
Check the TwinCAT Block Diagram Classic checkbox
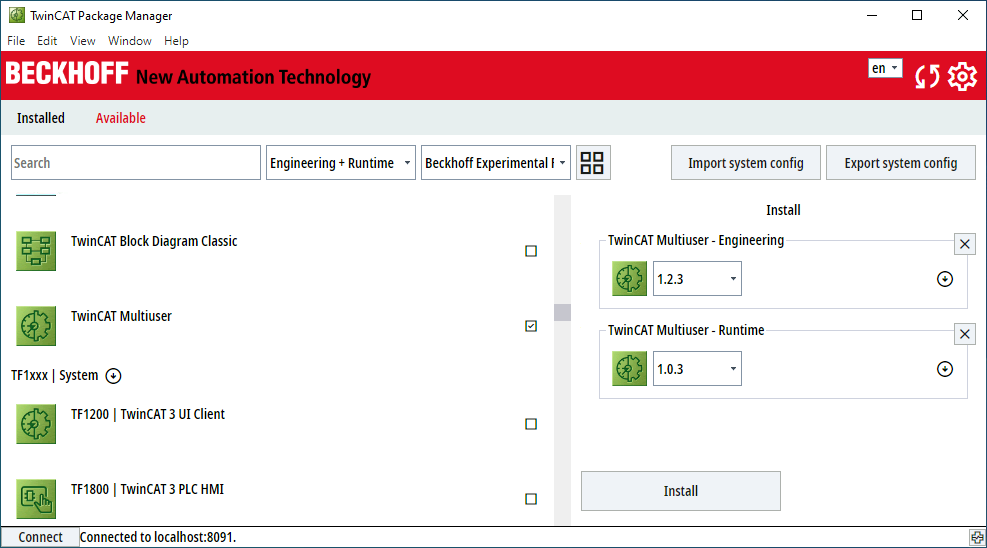[x=531, y=251]
